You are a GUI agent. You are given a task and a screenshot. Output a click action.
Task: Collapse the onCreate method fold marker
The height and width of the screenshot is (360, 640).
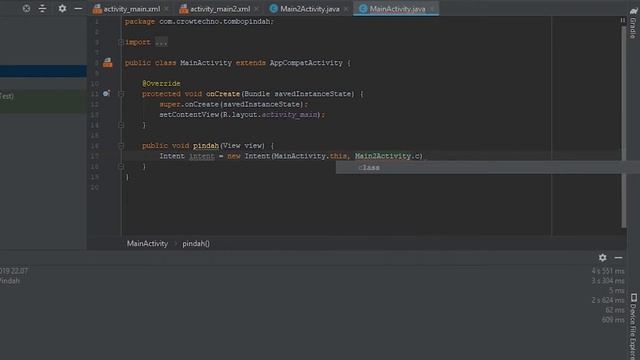click(121, 94)
